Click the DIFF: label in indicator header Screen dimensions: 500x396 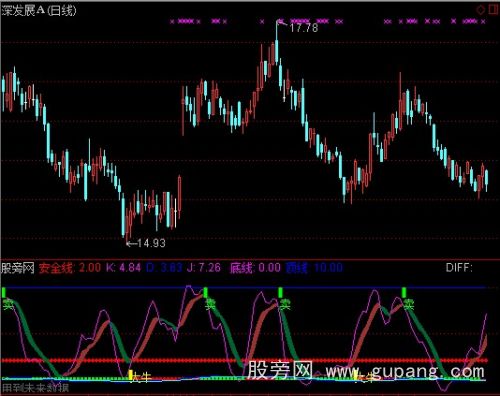[x=459, y=268]
